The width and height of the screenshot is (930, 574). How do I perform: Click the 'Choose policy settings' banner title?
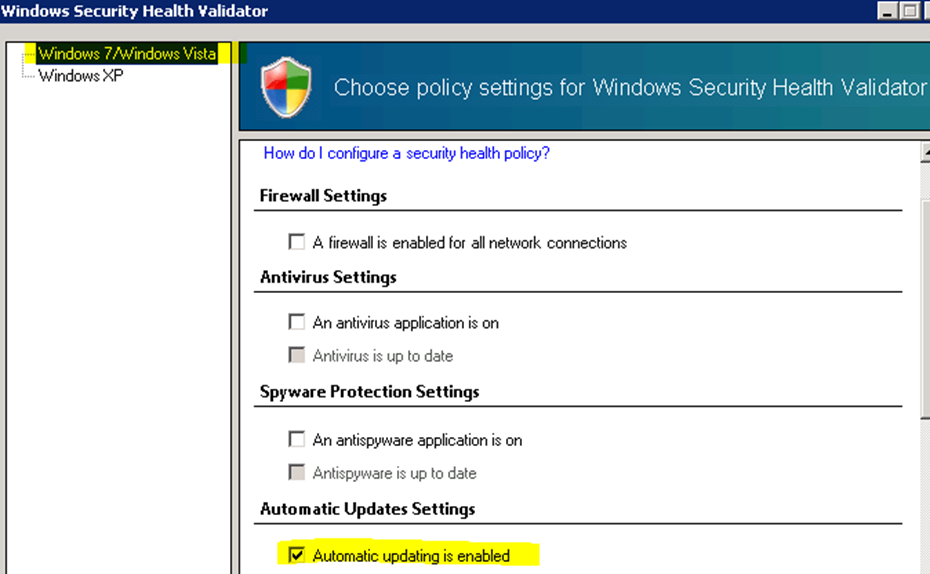(x=630, y=88)
